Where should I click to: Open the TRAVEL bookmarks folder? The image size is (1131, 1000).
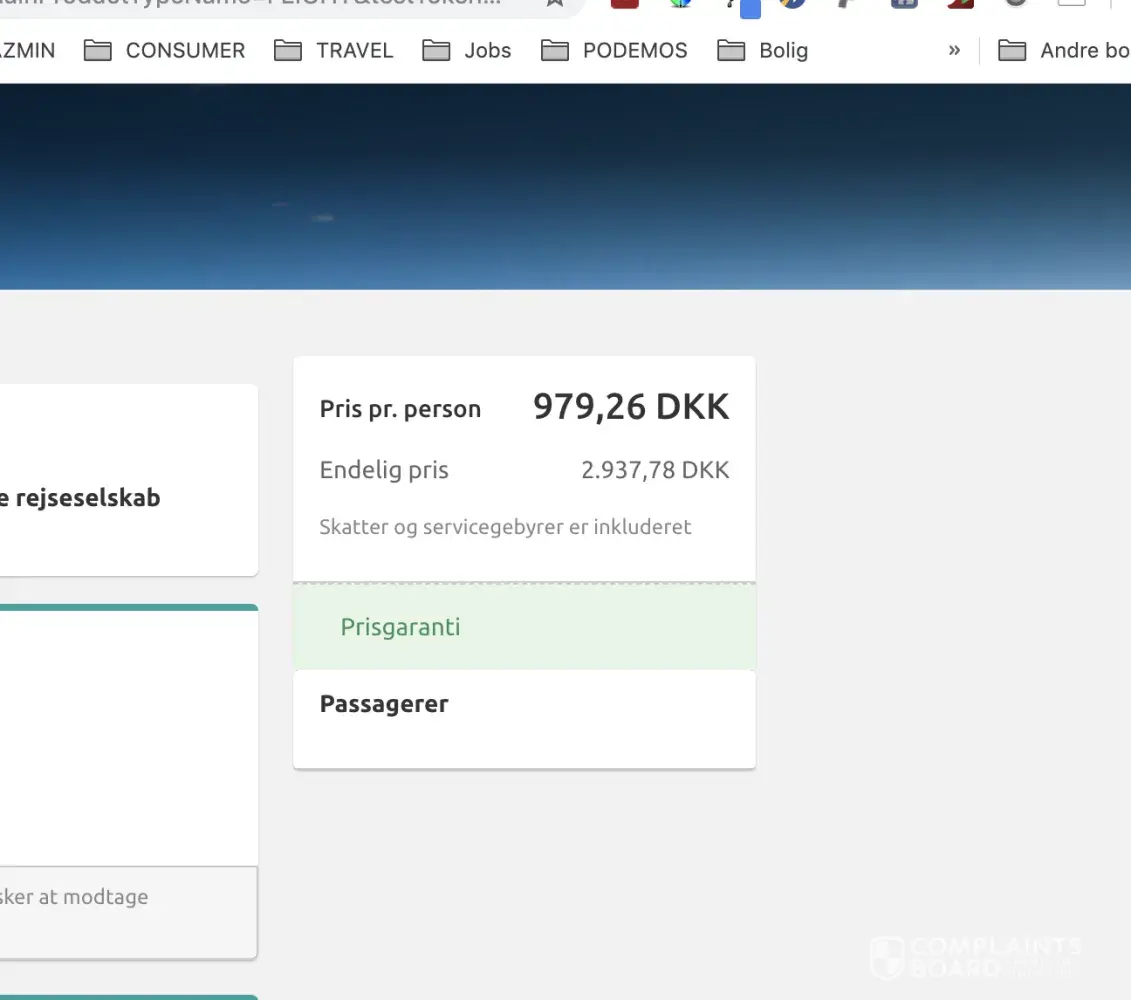click(x=334, y=51)
